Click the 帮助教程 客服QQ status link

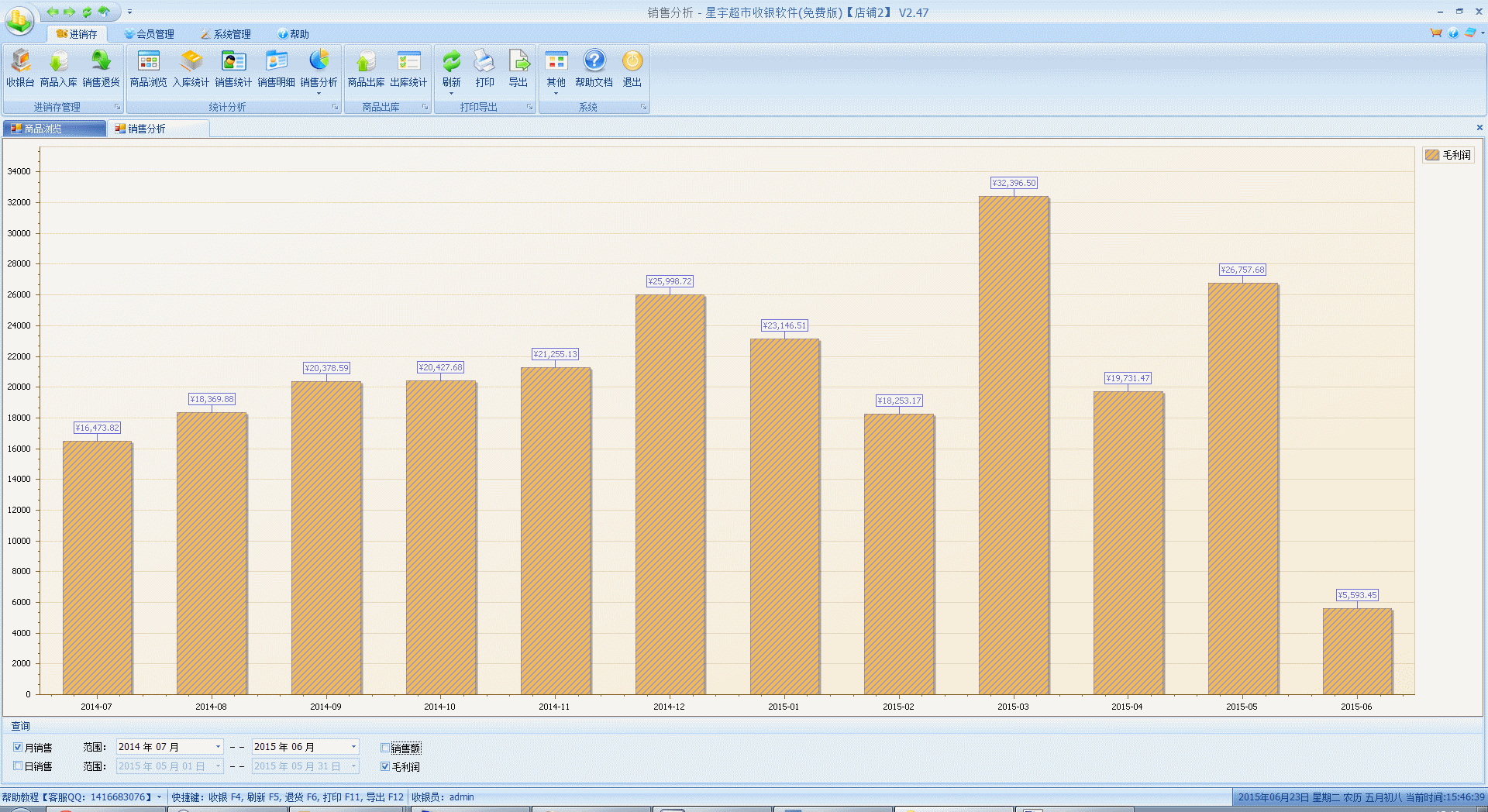tap(77, 797)
